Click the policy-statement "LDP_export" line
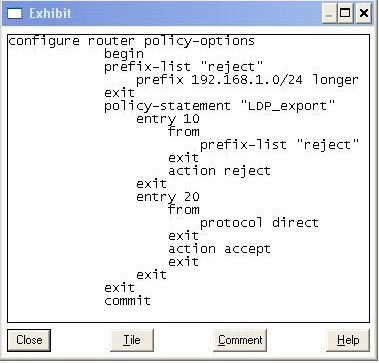This screenshot has width=379, height=363. (219, 106)
